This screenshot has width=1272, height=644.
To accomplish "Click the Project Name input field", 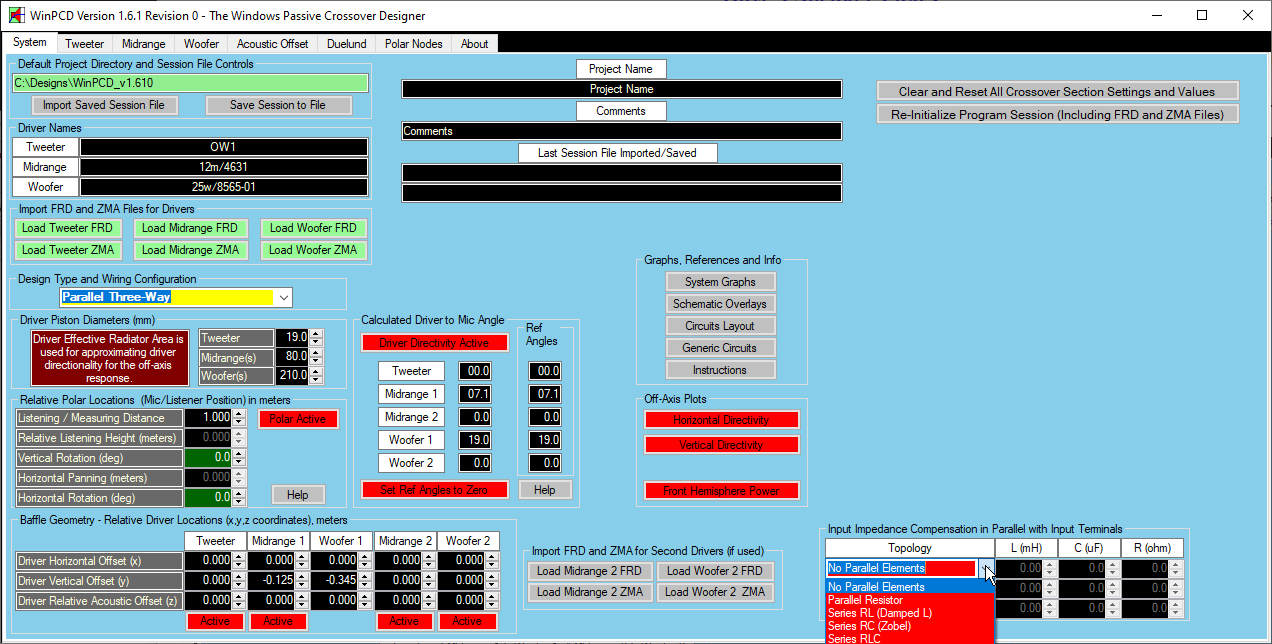I will click(x=621, y=89).
